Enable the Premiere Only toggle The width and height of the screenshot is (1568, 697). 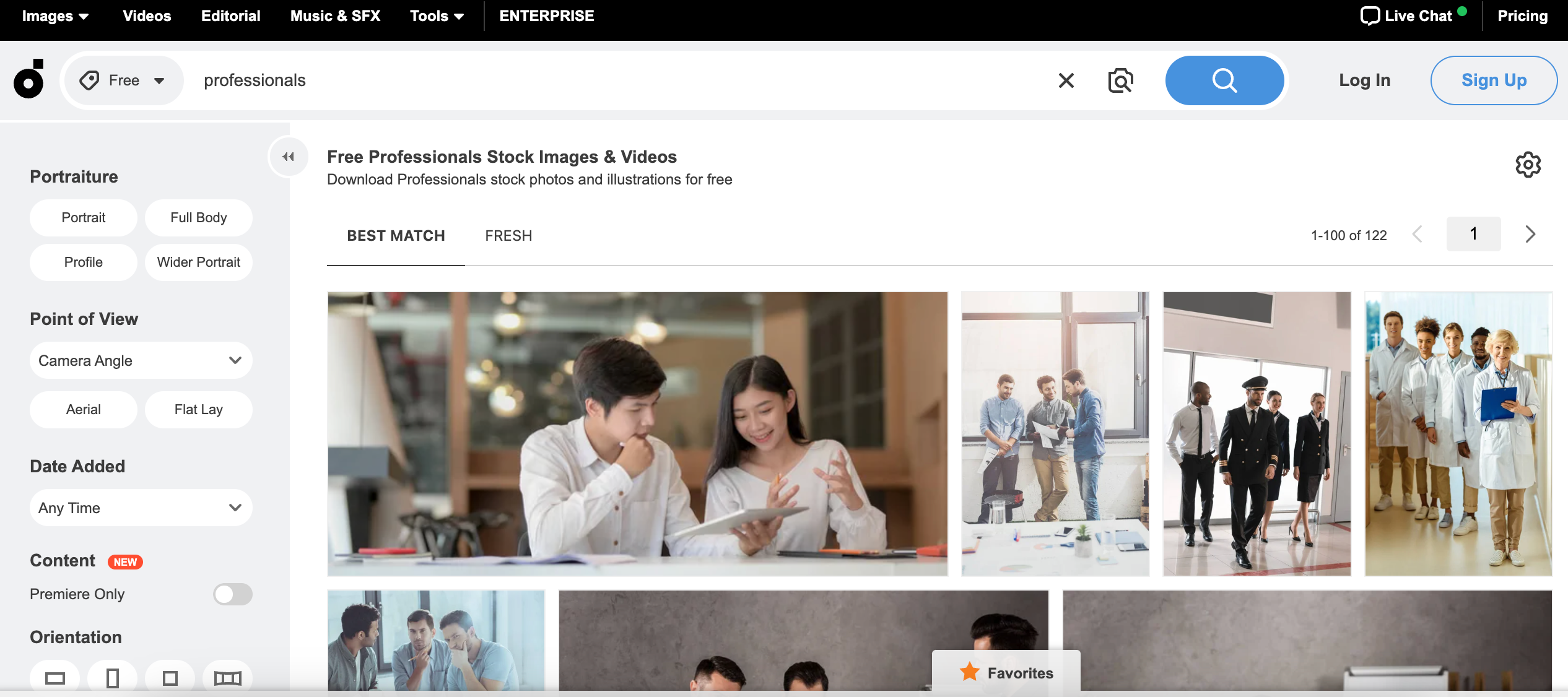tap(232, 594)
